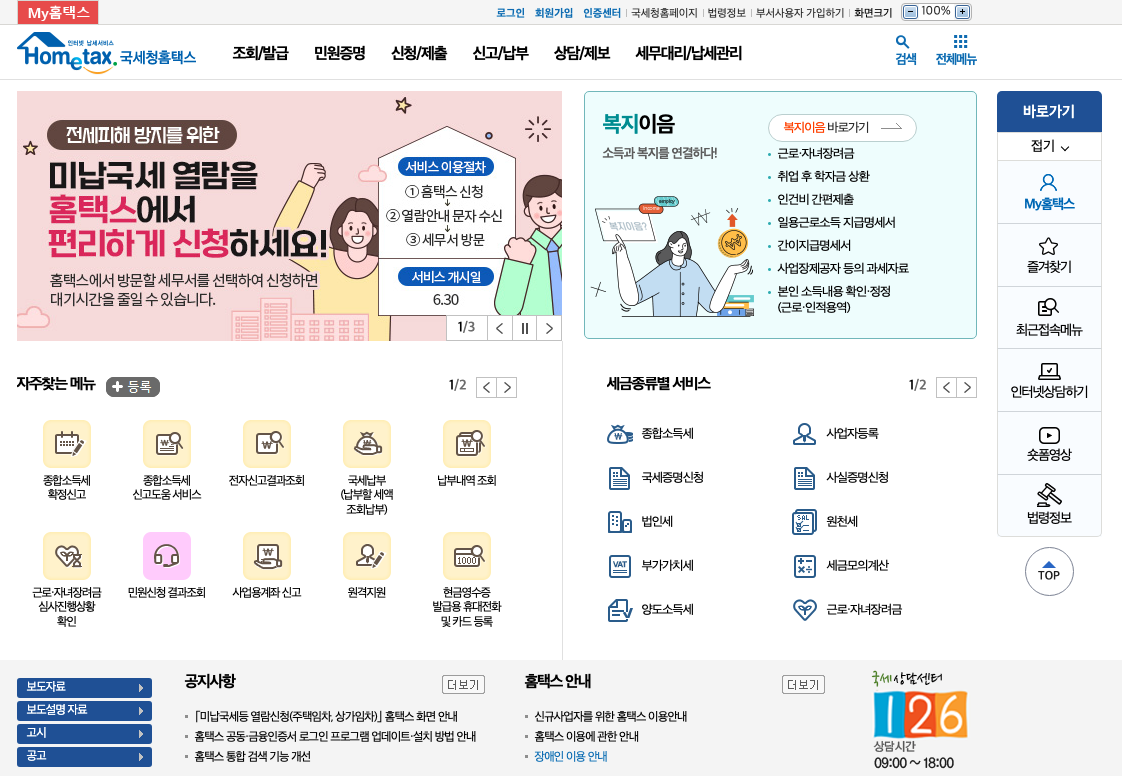This screenshot has width=1122, height=776.
Task: Click the Hometax 국세청홈택스 logo
Action: click(x=106, y=53)
